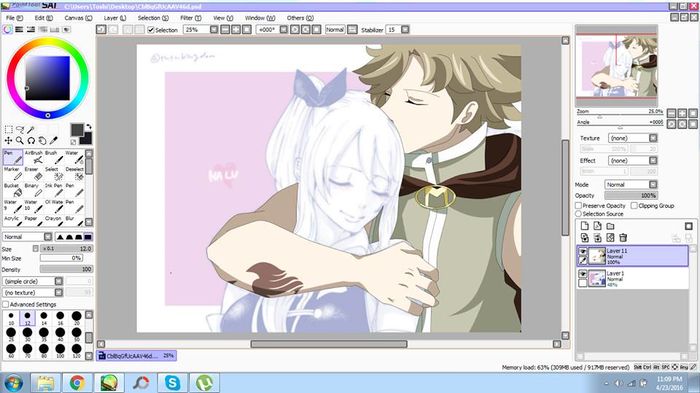Hide Layer 11 with its eye icon
The width and height of the screenshot is (700, 393).
(x=583, y=252)
